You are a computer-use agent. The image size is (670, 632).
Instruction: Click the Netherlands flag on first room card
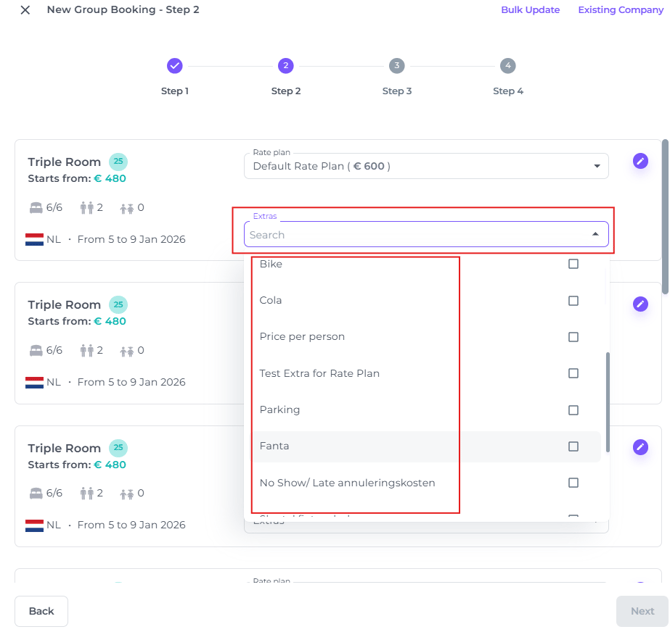pos(35,240)
